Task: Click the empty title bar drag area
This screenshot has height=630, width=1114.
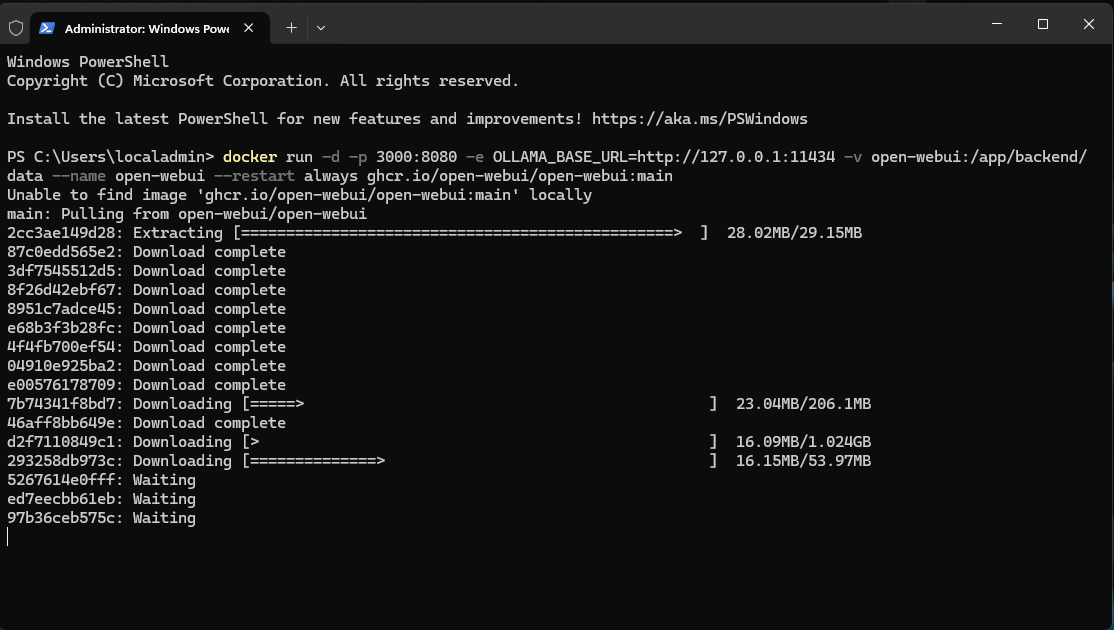Action: (650, 24)
